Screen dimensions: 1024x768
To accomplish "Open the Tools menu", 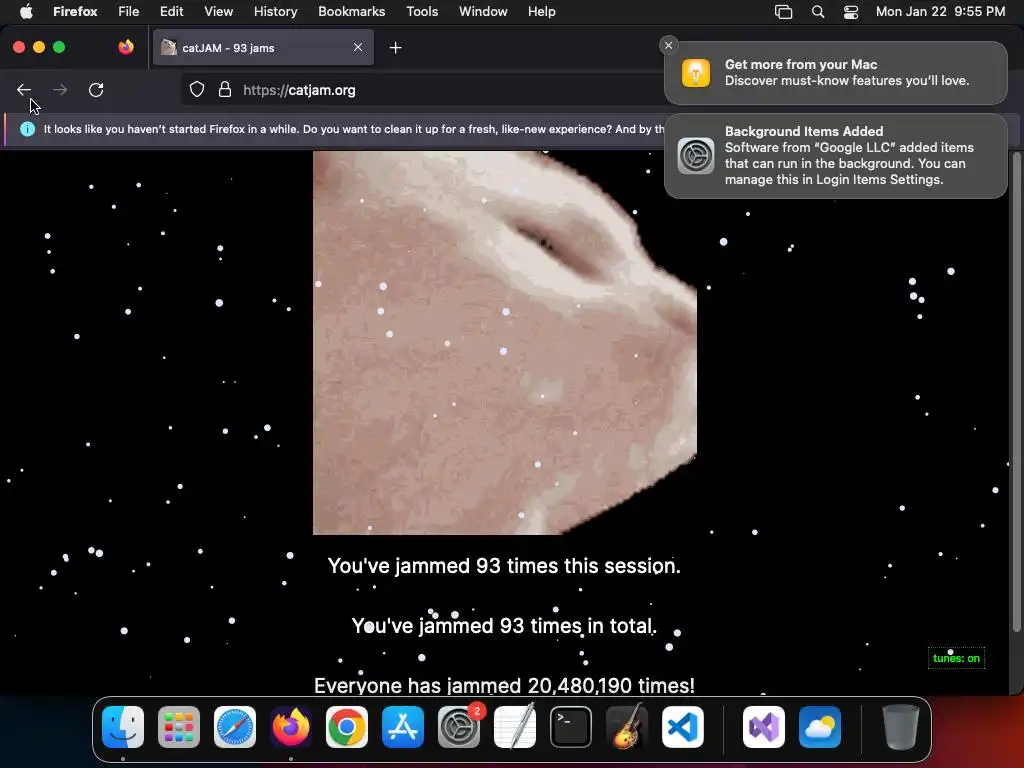I will [422, 11].
